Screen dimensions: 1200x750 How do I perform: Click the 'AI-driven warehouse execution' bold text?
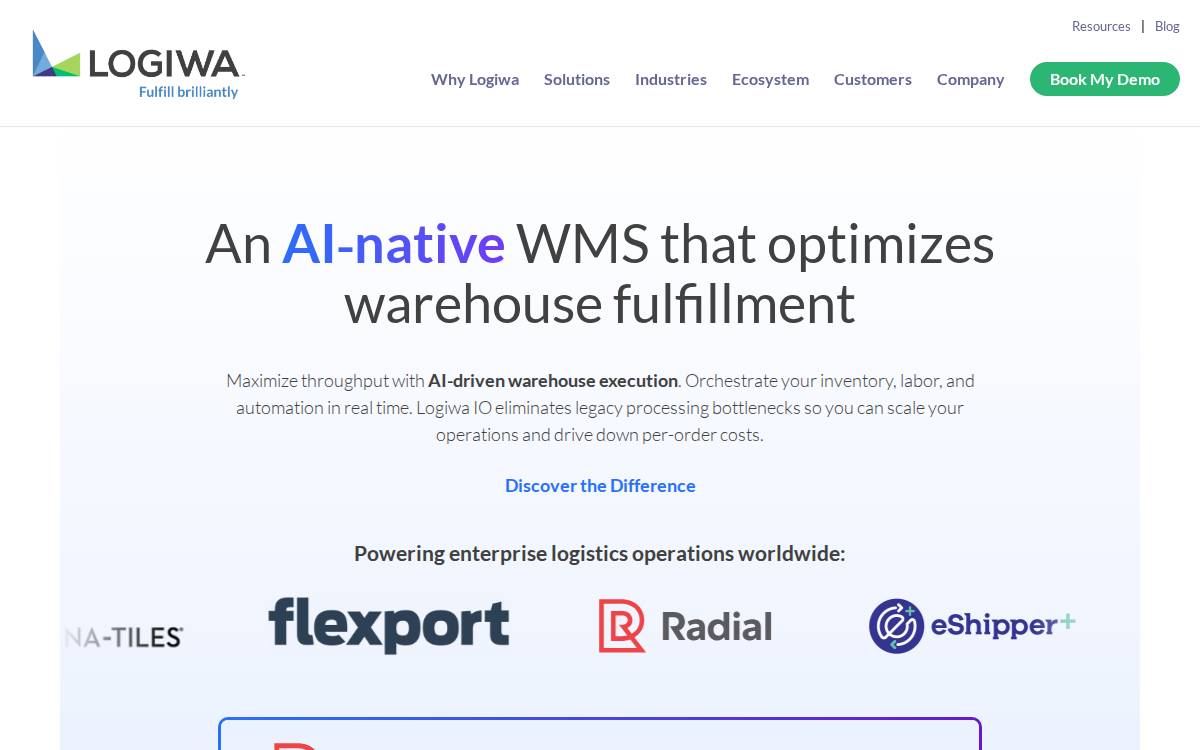pyautogui.click(x=553, y=380)
